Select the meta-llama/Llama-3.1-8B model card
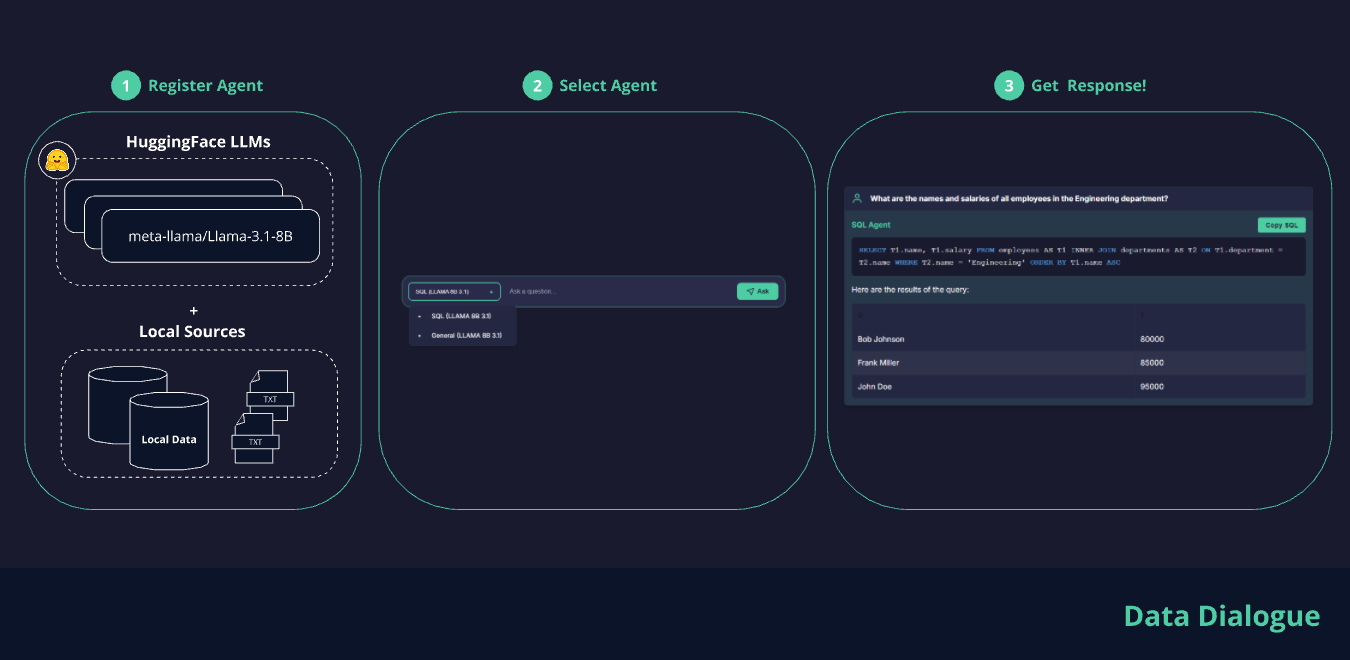This screenshot has width=1350, height=660. point(210,236)
